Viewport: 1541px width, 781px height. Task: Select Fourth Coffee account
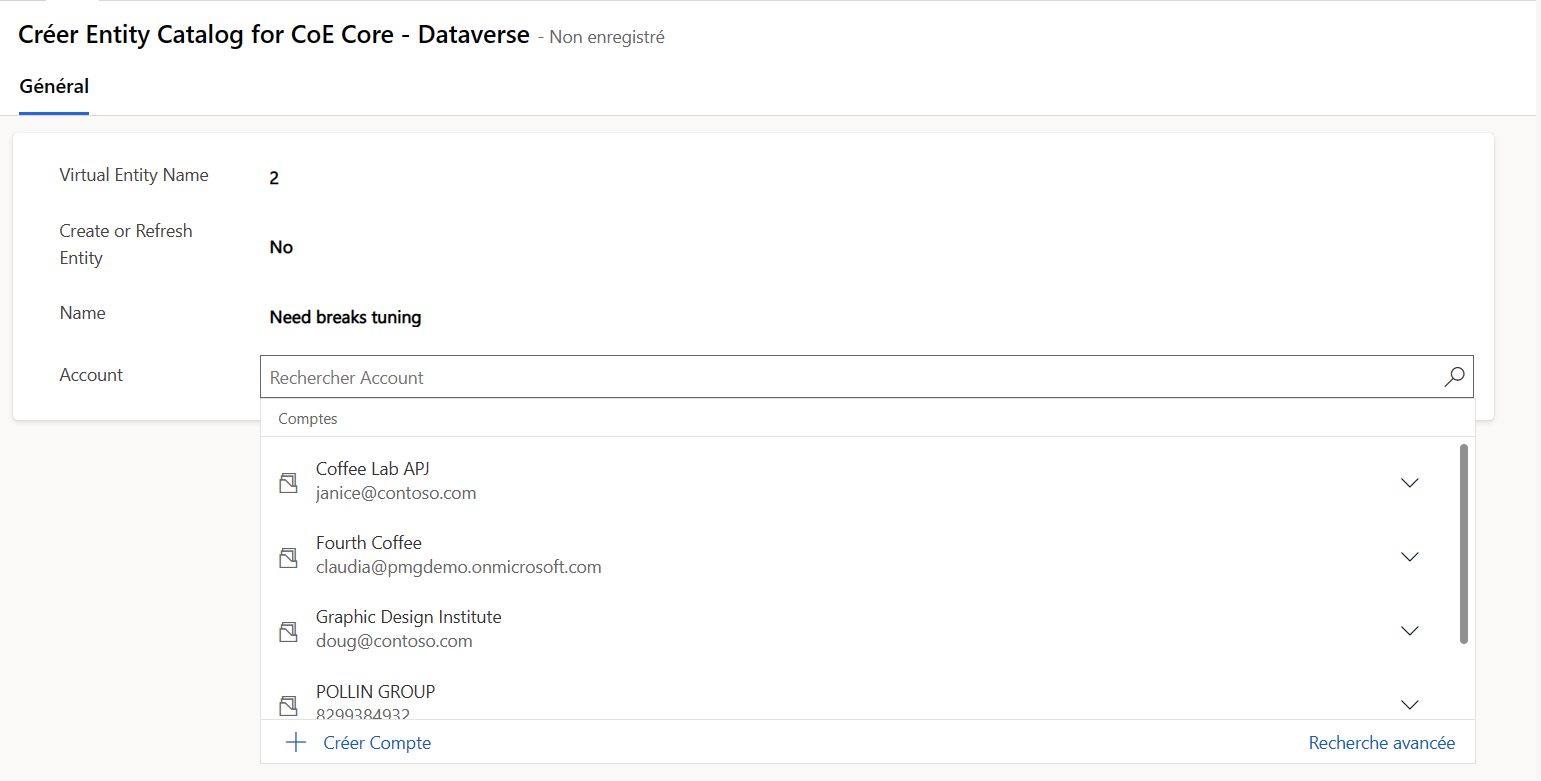click(867, 555)
